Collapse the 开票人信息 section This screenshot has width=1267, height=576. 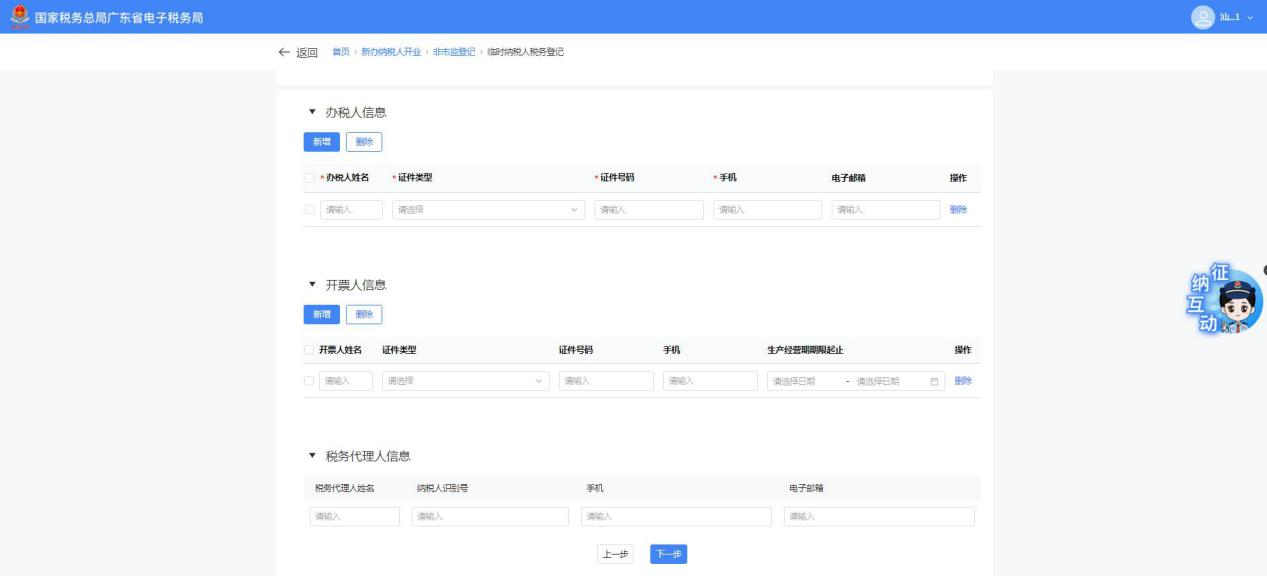312,285
